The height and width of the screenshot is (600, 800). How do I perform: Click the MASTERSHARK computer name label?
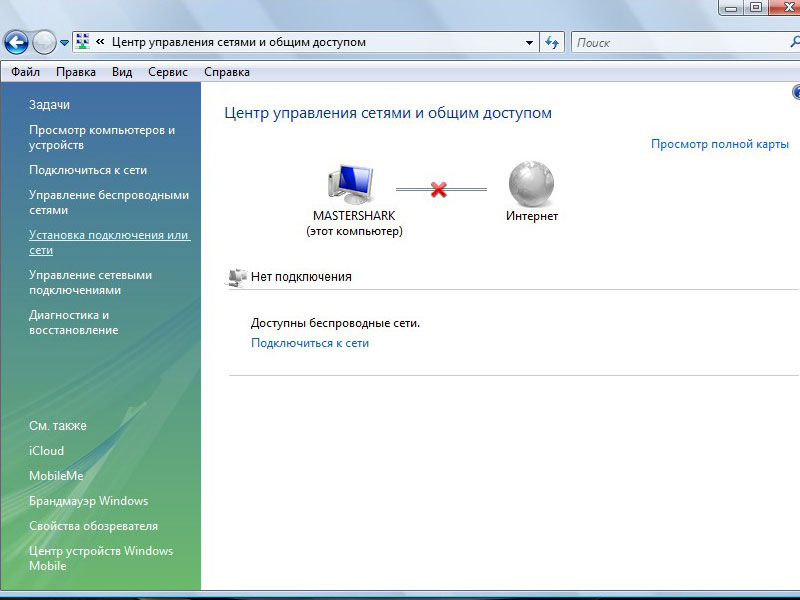[x=354, y=215]
